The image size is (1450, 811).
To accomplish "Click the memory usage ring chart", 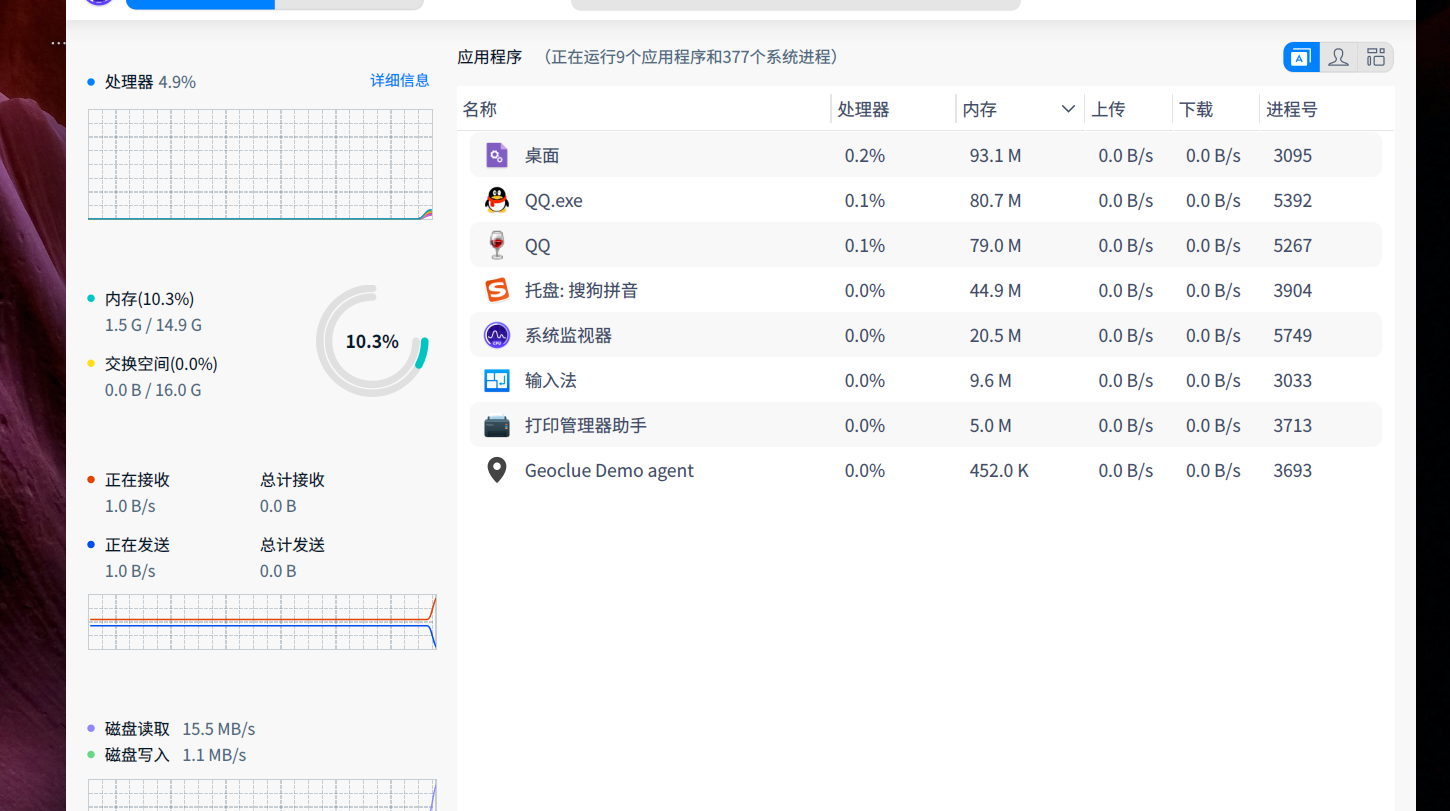I will coord(372,341).
